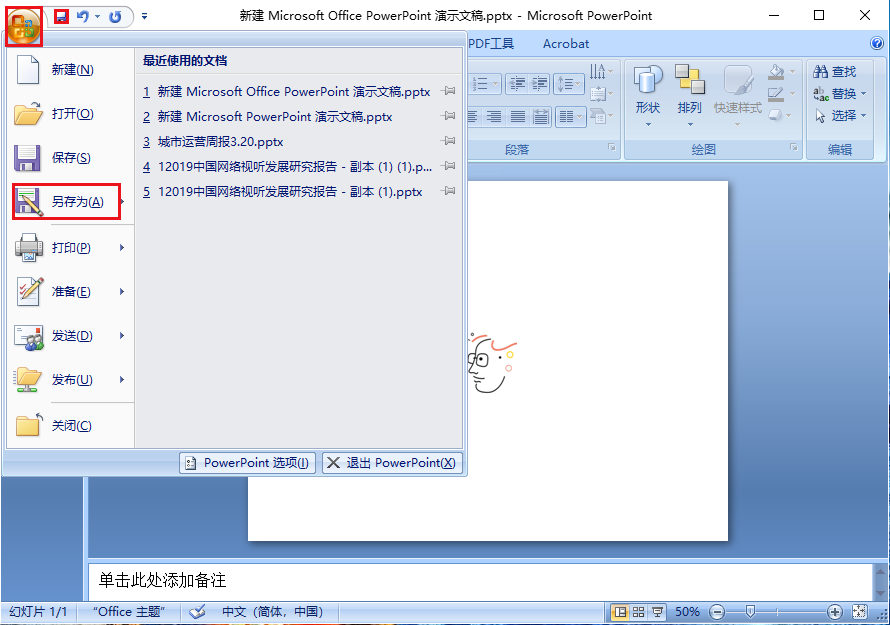
Task: Switch to the Acrobat ribbon tab
Action: (566, 44)
